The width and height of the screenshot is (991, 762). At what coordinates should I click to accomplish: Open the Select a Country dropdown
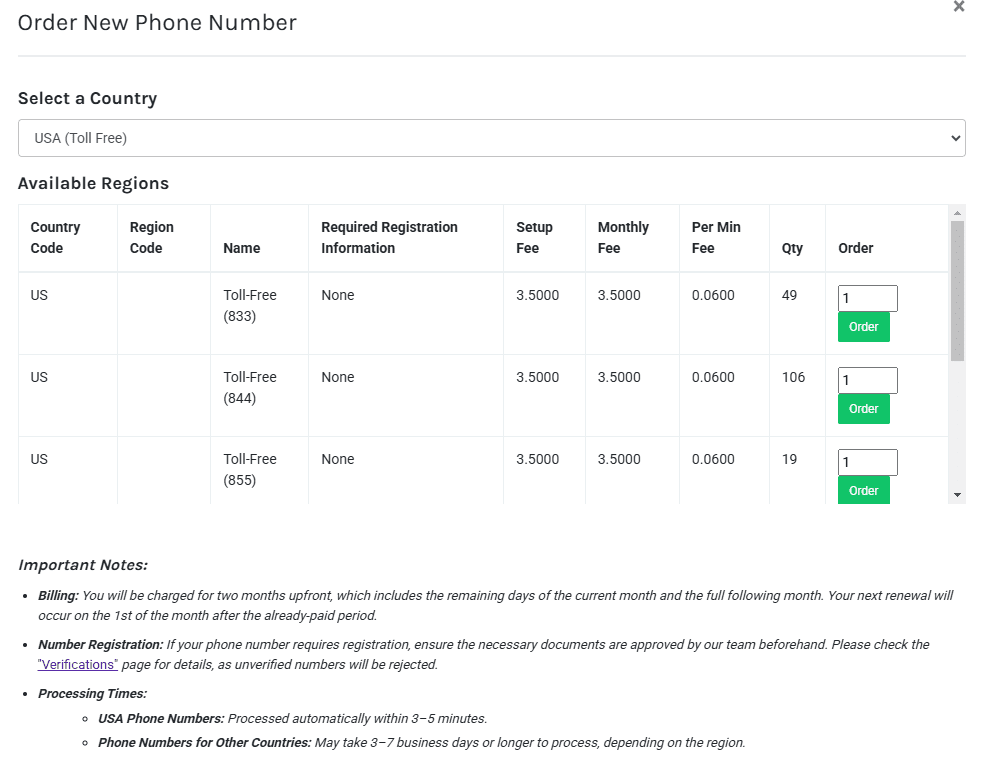[x=491, y=138]
